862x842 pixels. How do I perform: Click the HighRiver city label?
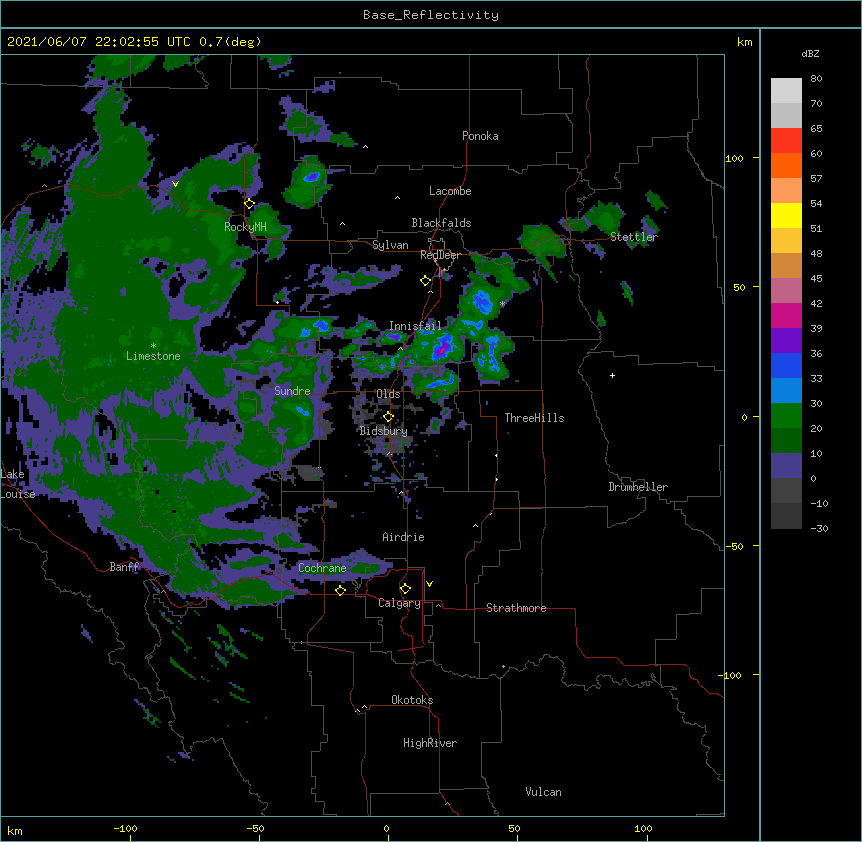pos(430,743)
